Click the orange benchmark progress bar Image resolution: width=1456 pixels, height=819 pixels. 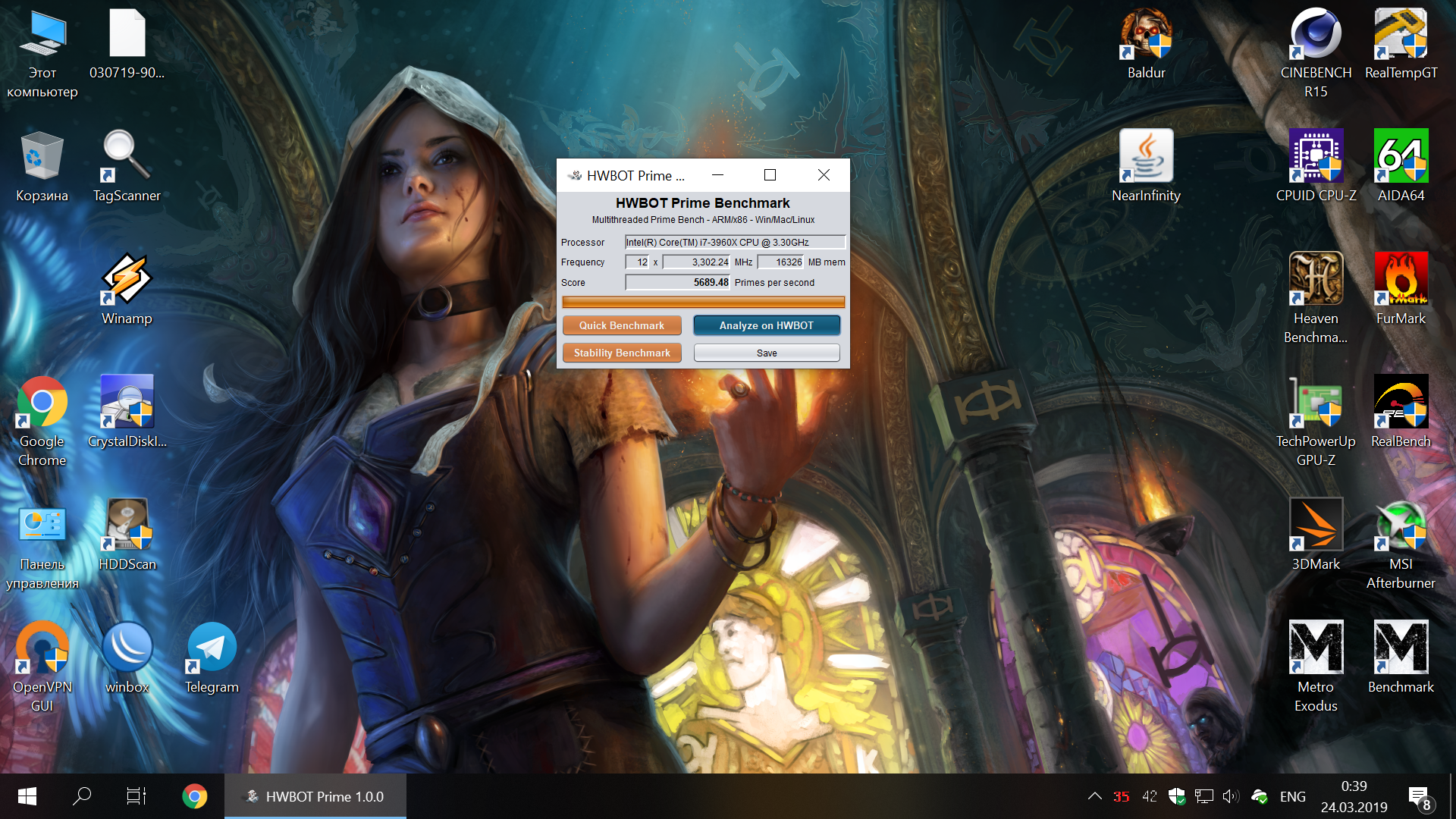click(703, 302)
